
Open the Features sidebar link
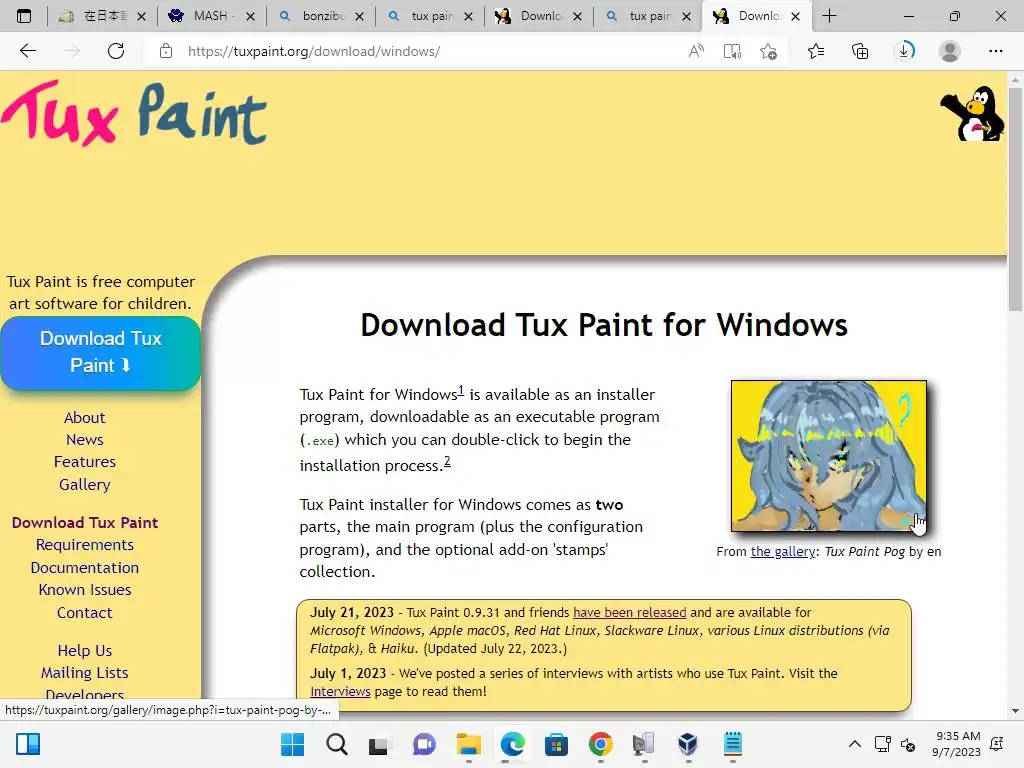84,462
